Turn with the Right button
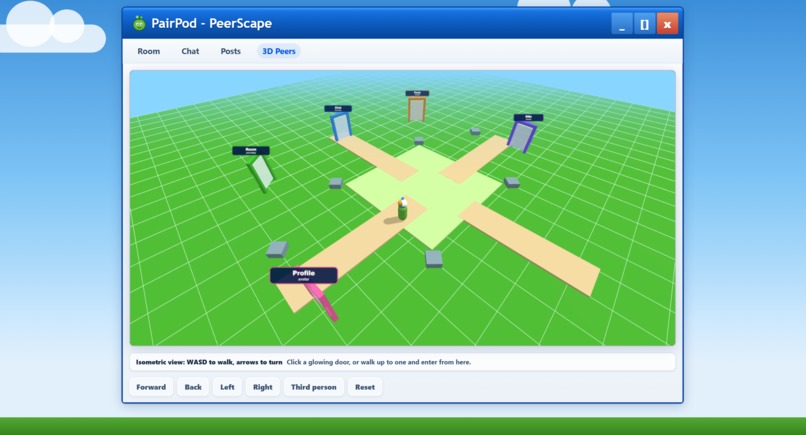 [263, 387]
